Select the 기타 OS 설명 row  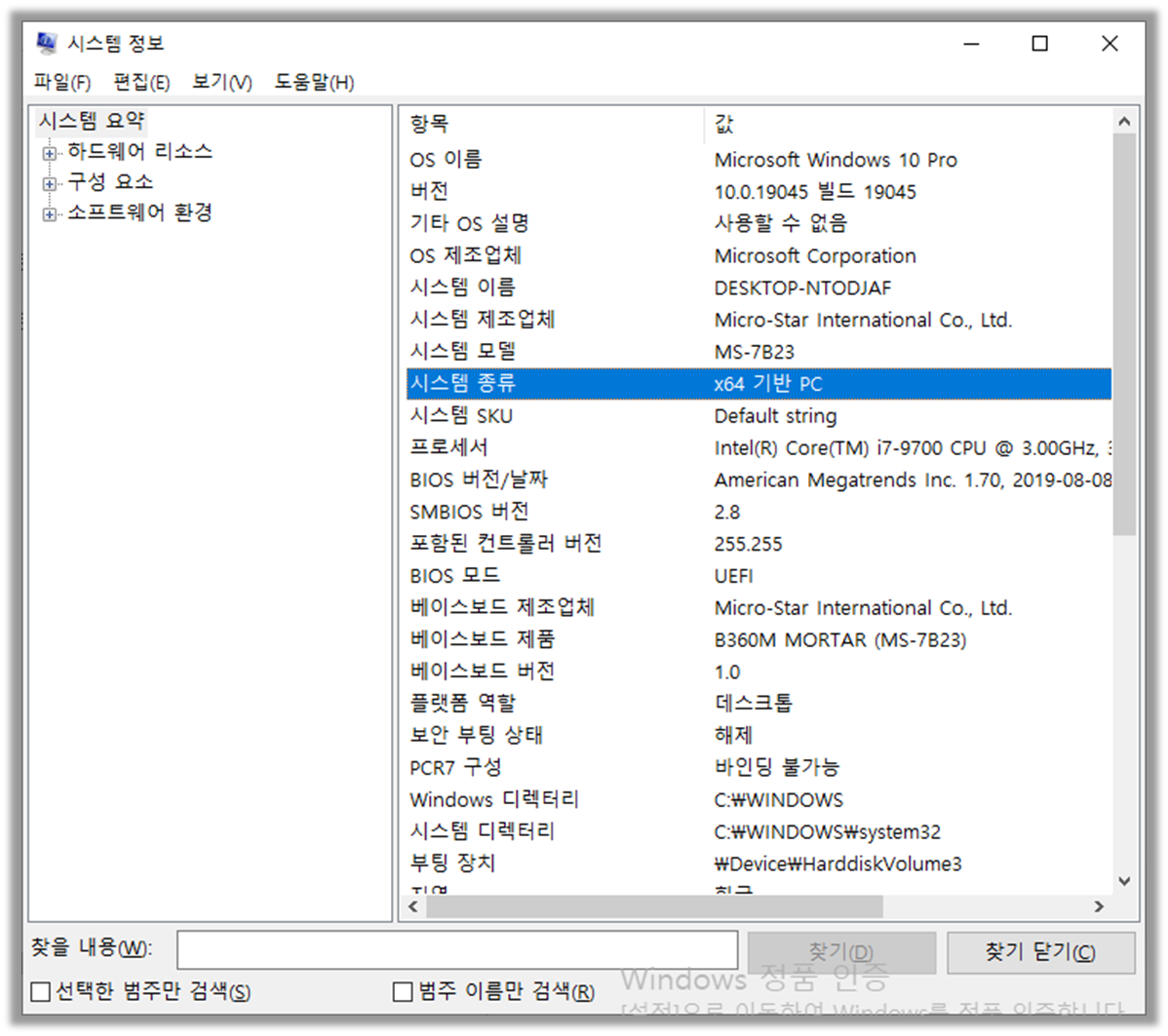(x=759, y=224)
